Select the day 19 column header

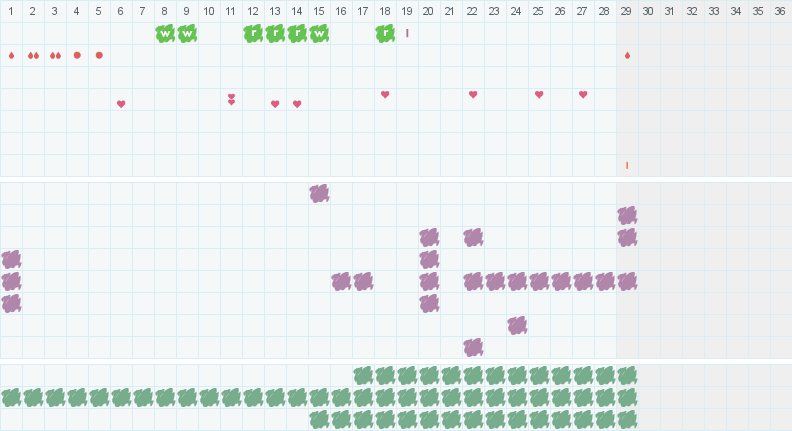click(407, 11)
